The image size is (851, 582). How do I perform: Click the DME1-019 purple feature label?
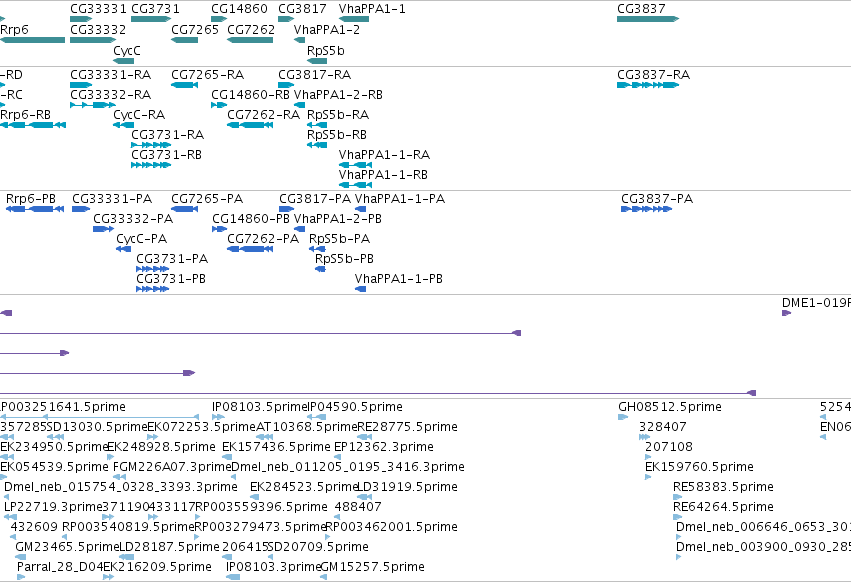pos(816,302)
